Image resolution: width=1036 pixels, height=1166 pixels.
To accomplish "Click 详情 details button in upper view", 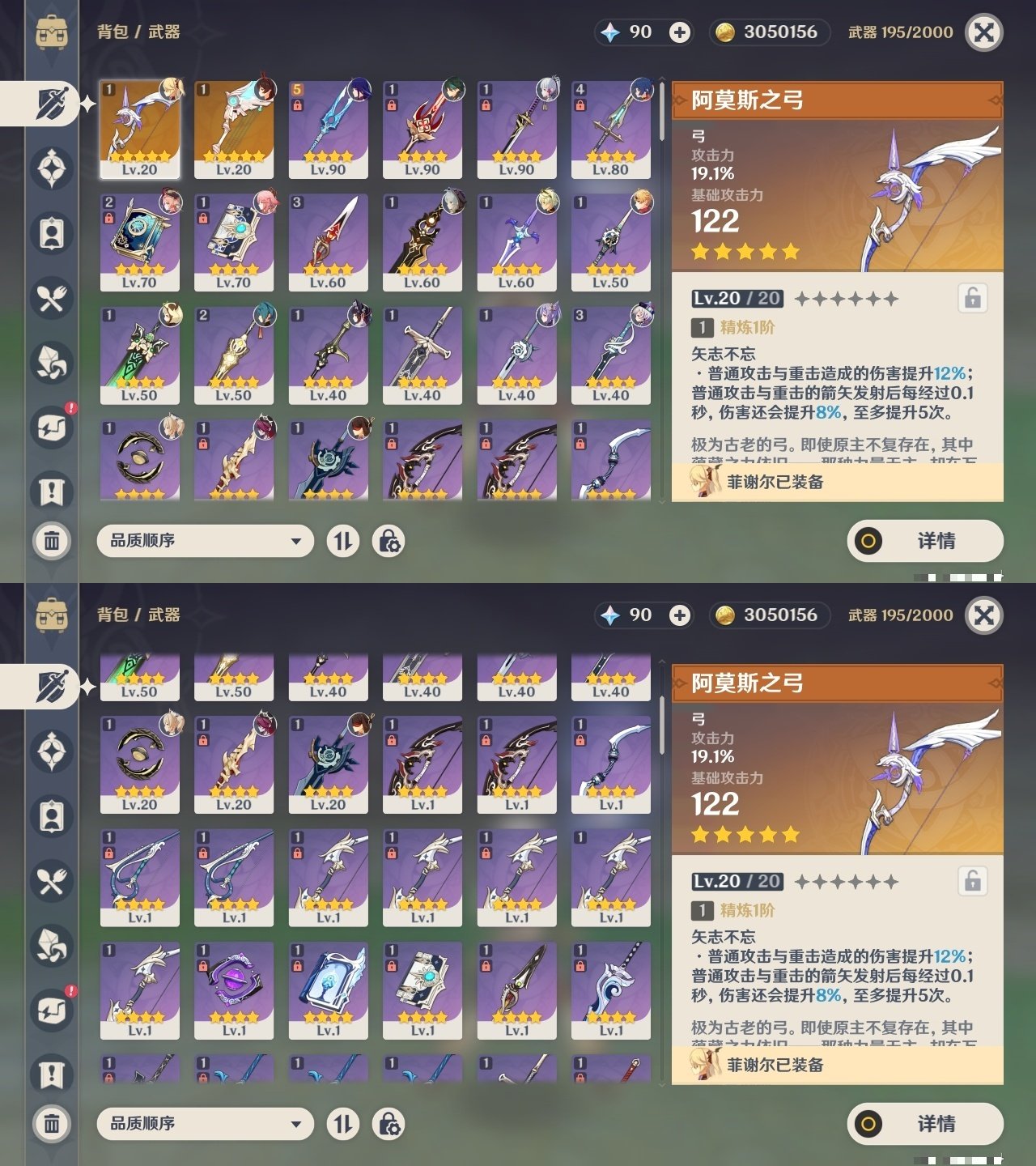I will (925, 541).
